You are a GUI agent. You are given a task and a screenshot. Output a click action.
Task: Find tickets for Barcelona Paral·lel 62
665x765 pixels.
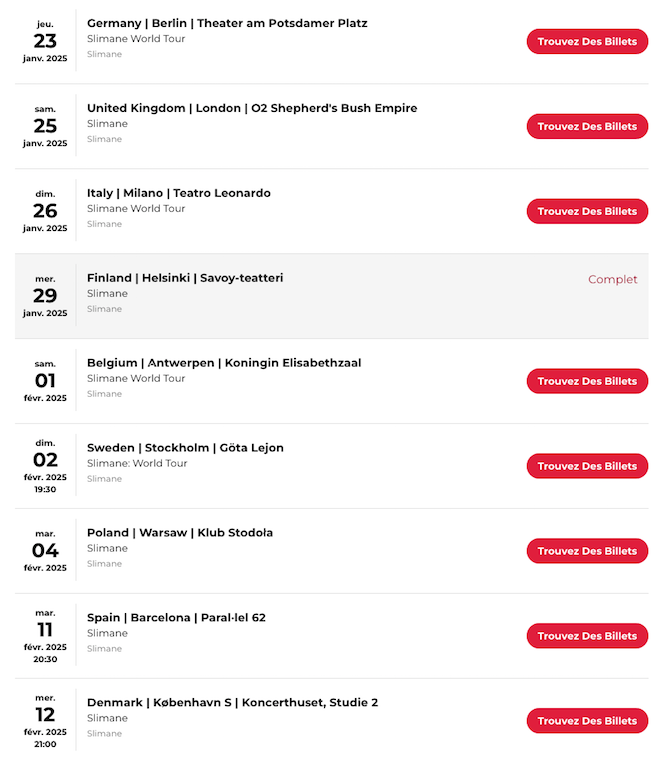point(587,636)
